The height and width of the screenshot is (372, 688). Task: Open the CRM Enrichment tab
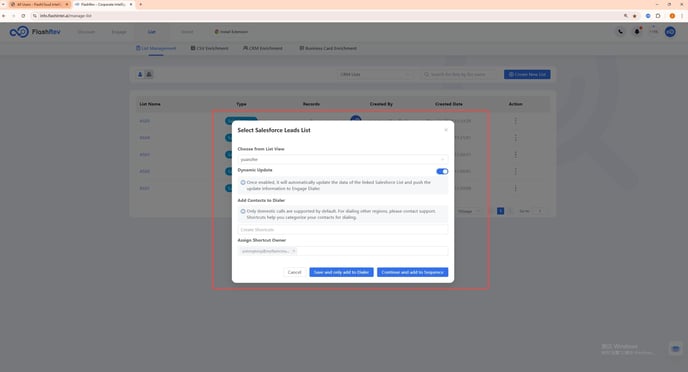tap(263, 48)
